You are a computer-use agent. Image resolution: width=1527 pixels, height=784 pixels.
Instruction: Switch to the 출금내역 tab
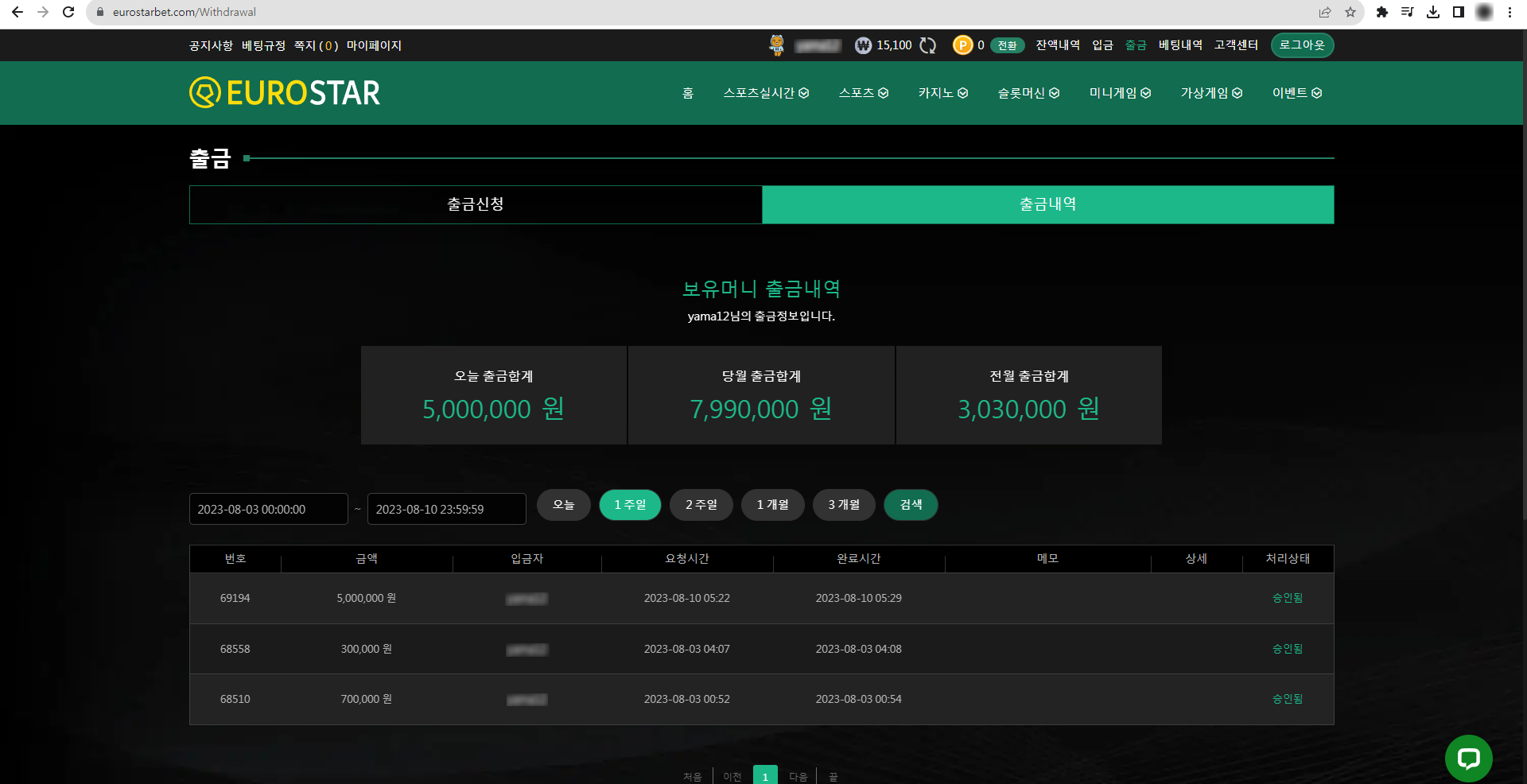1048,204
